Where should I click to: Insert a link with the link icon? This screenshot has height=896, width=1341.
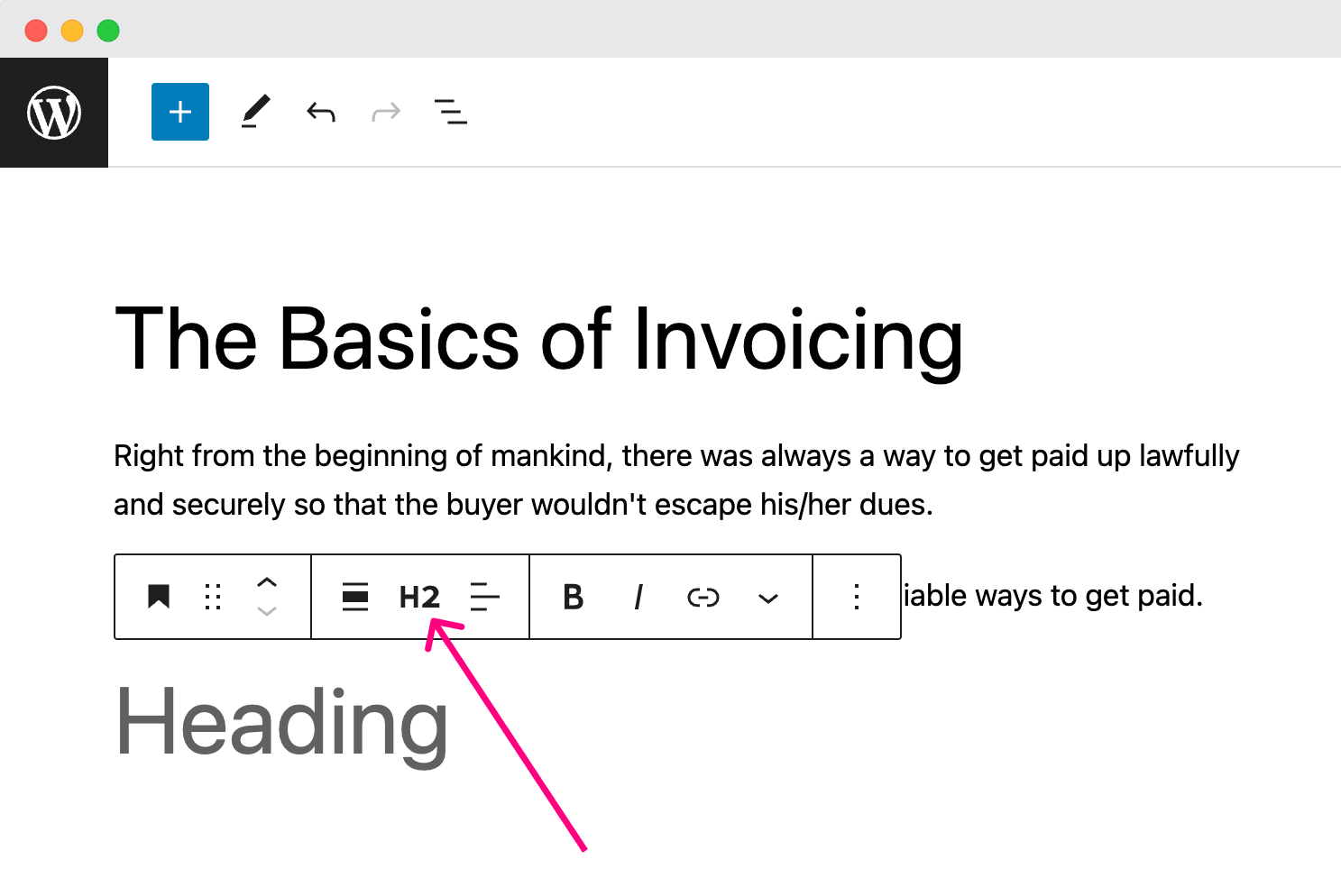click(703, 597)
